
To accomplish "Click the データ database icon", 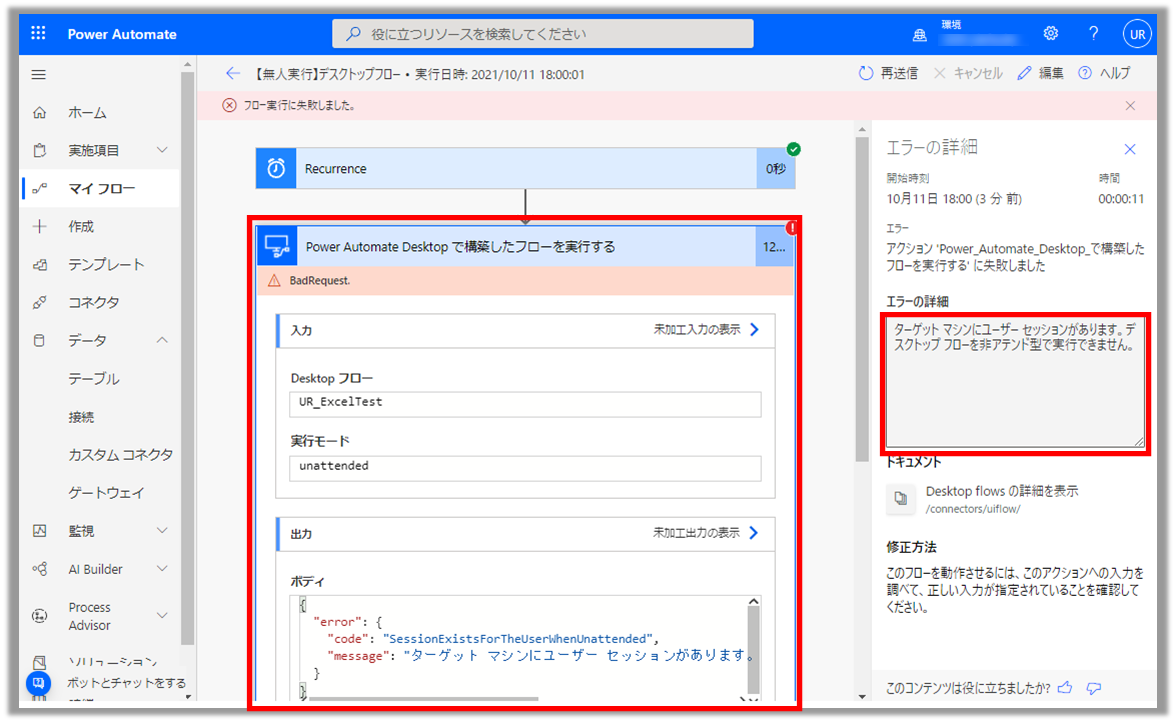I will pos(40,340).
